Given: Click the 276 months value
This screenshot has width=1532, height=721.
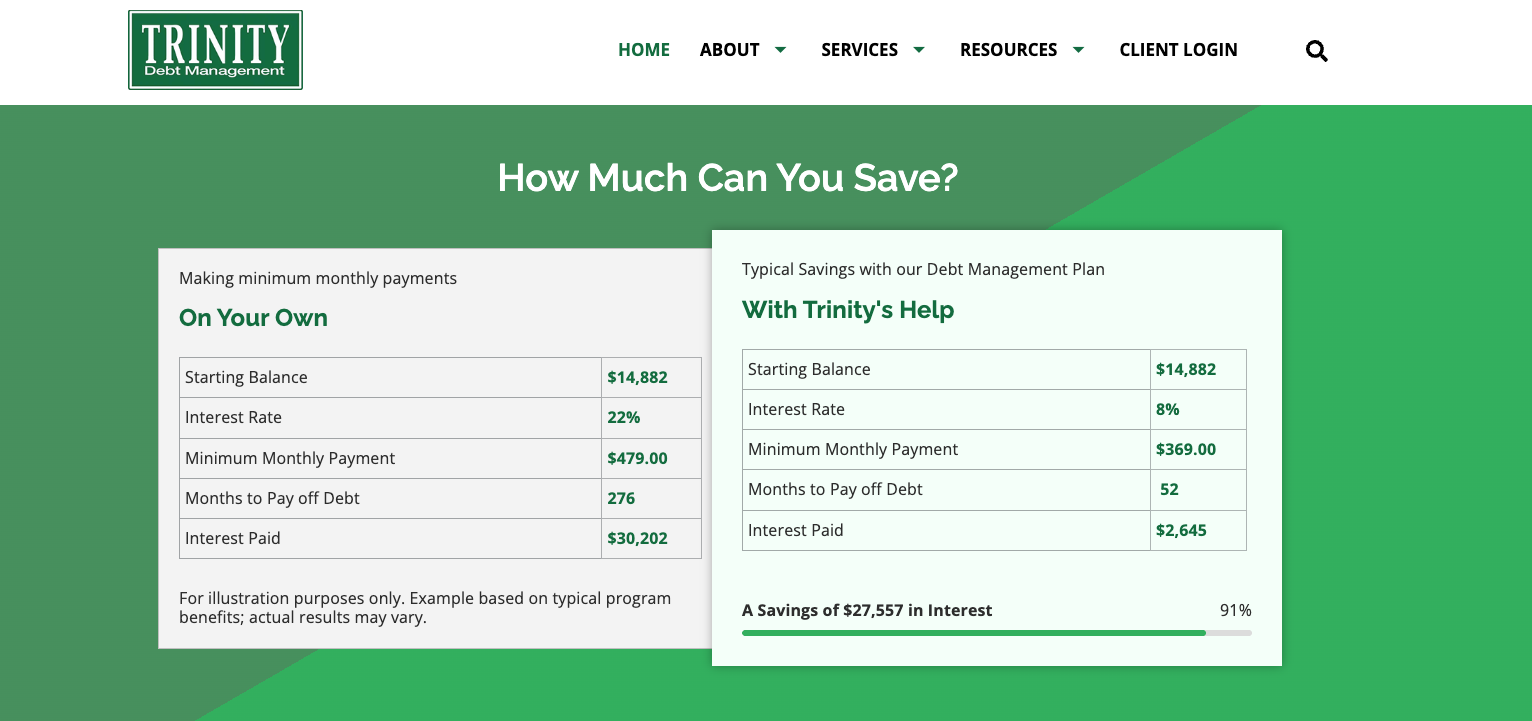Looking at the screenshot, I should pyautogui.click(x=621, y=498).
